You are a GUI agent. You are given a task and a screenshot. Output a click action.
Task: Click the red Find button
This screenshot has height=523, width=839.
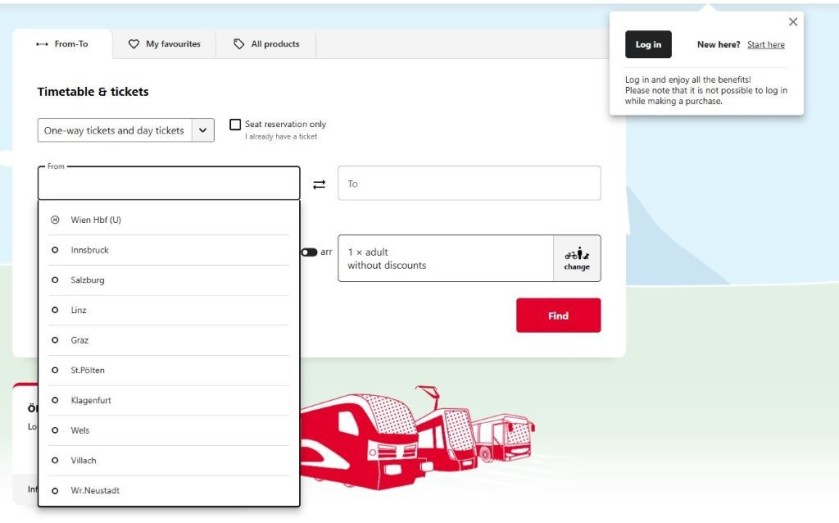click(558, 315)
